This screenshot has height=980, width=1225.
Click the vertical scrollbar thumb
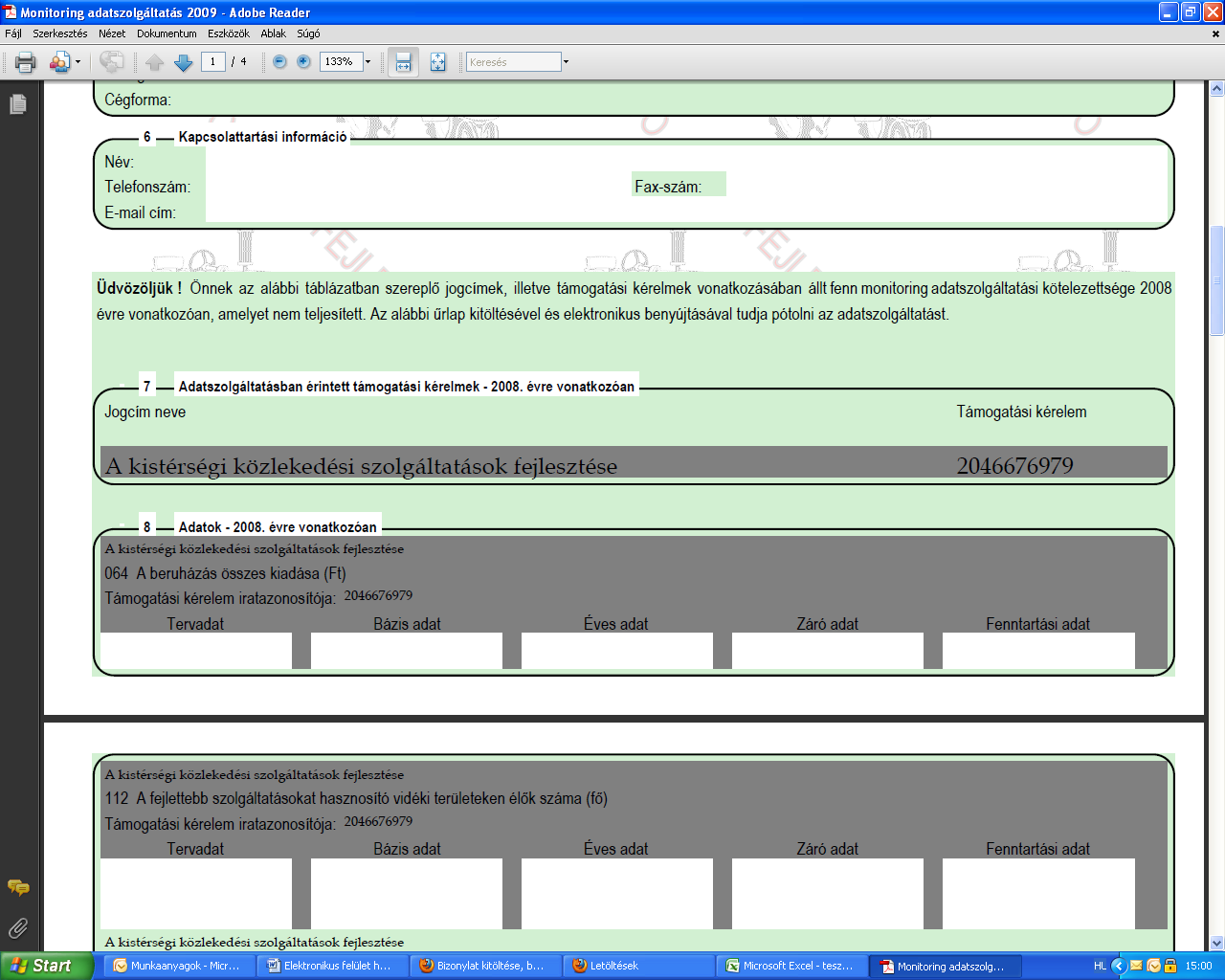point(1216,280)
